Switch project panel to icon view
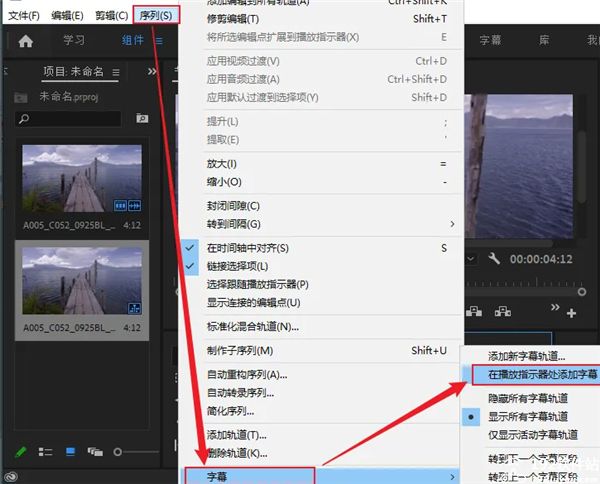600x484 pixels. [x=70, y=452]
